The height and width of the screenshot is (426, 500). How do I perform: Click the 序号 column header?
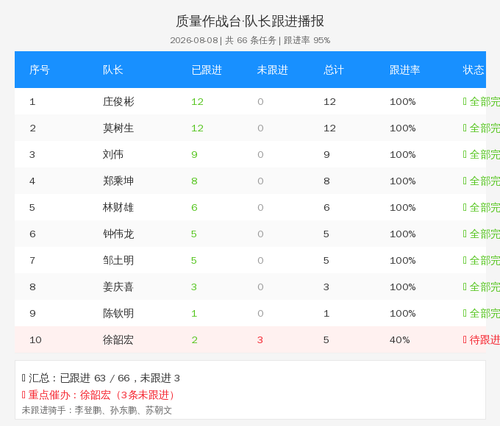tap(39, 70)
